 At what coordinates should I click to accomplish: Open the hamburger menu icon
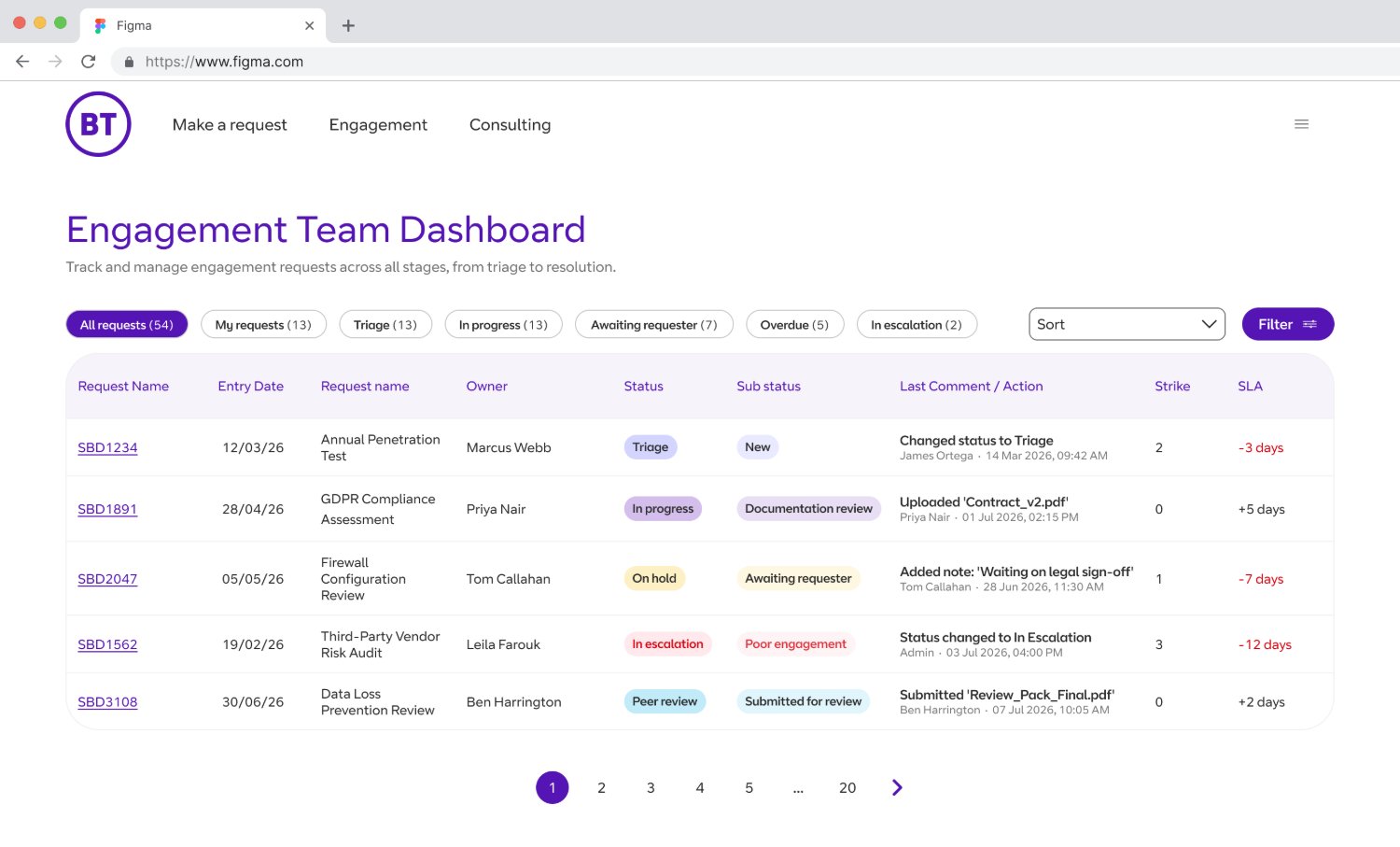[x=1301, y=124]
